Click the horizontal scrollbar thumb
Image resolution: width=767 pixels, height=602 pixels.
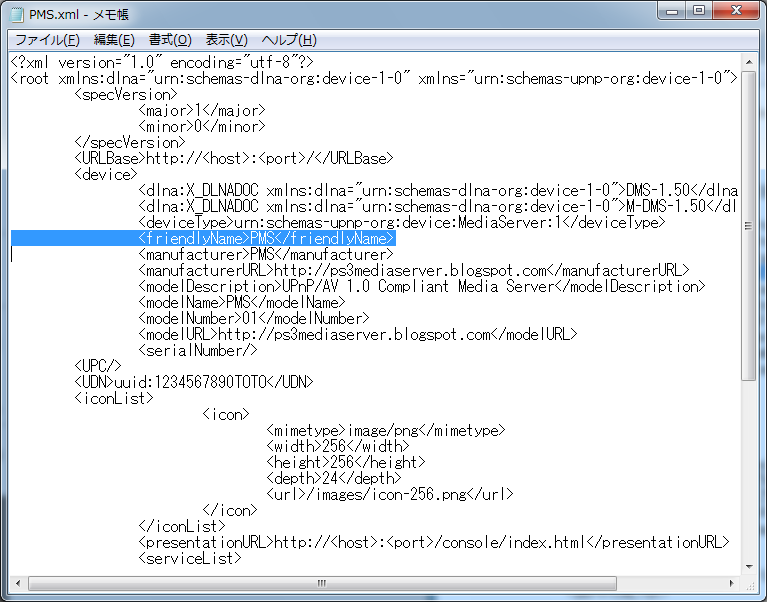(x=322, y=583)
